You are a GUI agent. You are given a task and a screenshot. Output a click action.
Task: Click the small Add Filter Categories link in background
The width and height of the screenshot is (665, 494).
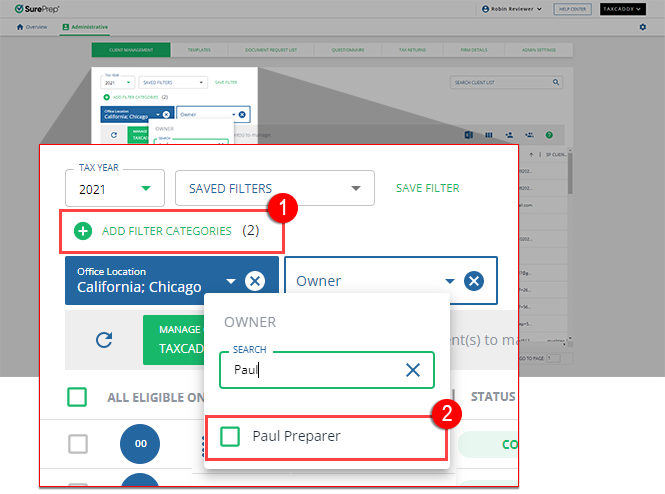click(x=135, y=97)
